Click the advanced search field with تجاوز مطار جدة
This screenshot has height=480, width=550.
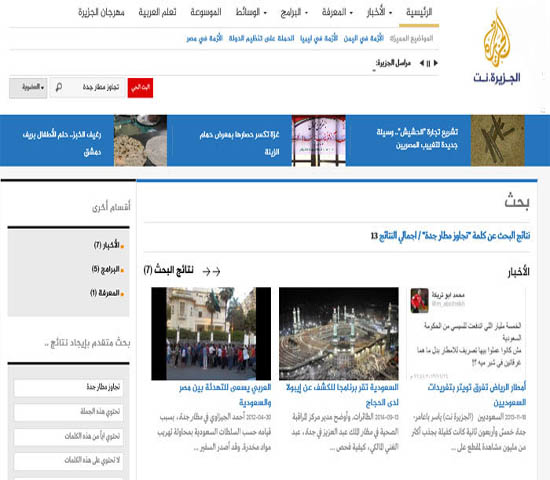point(68,387)
